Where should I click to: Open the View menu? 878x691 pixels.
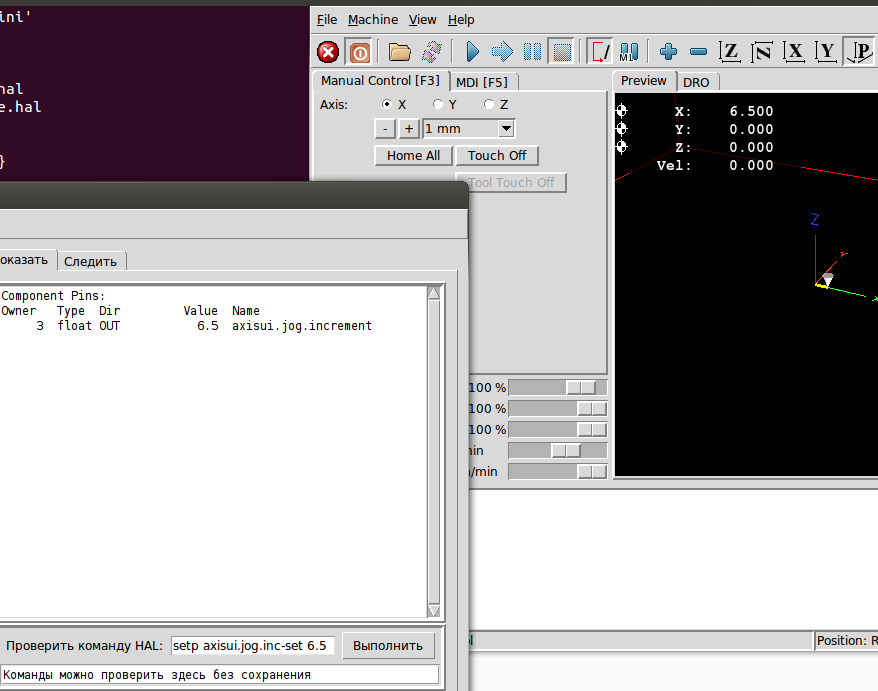tap(422, 20)
